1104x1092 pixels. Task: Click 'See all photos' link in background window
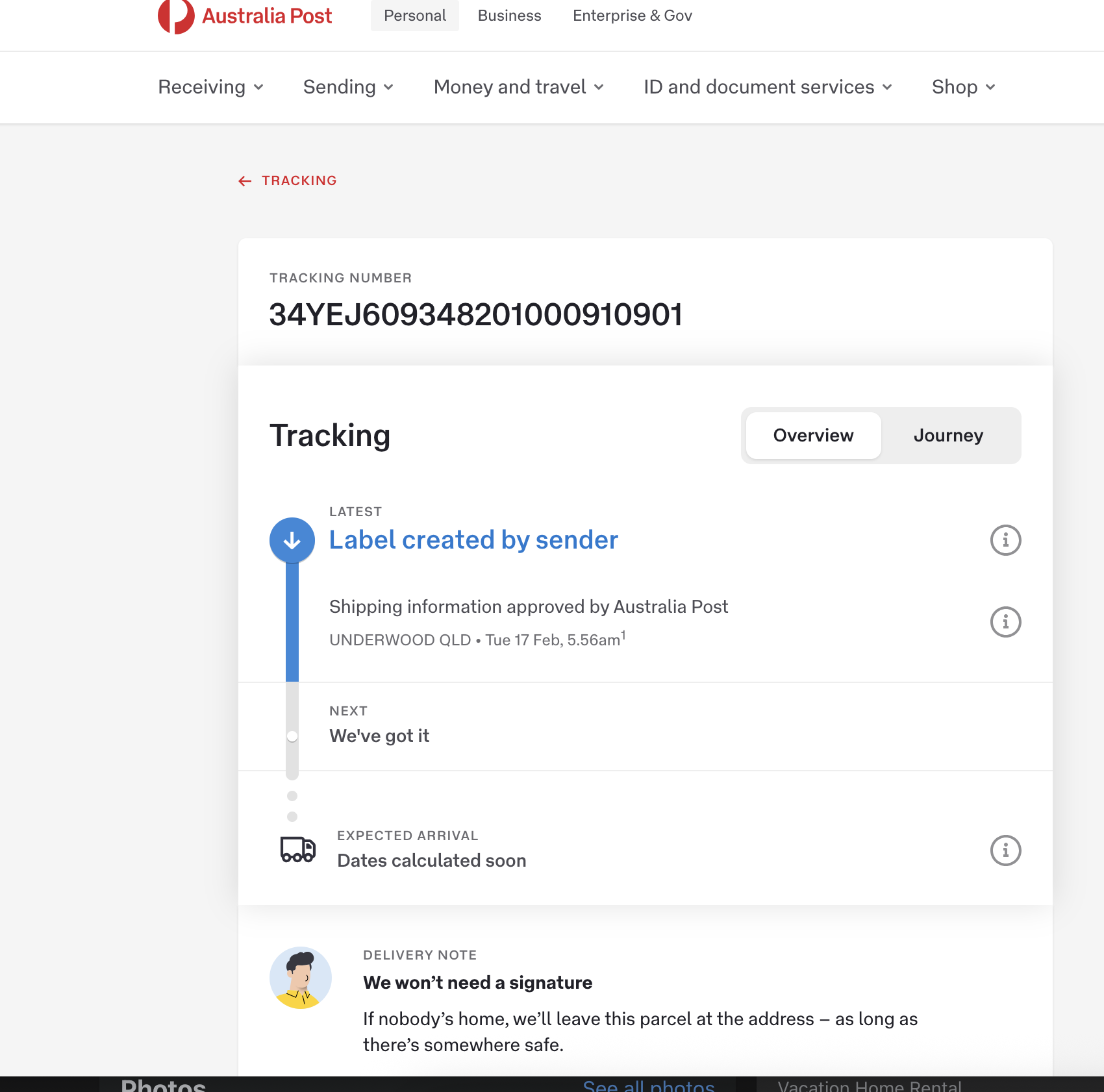[649, 1086]
